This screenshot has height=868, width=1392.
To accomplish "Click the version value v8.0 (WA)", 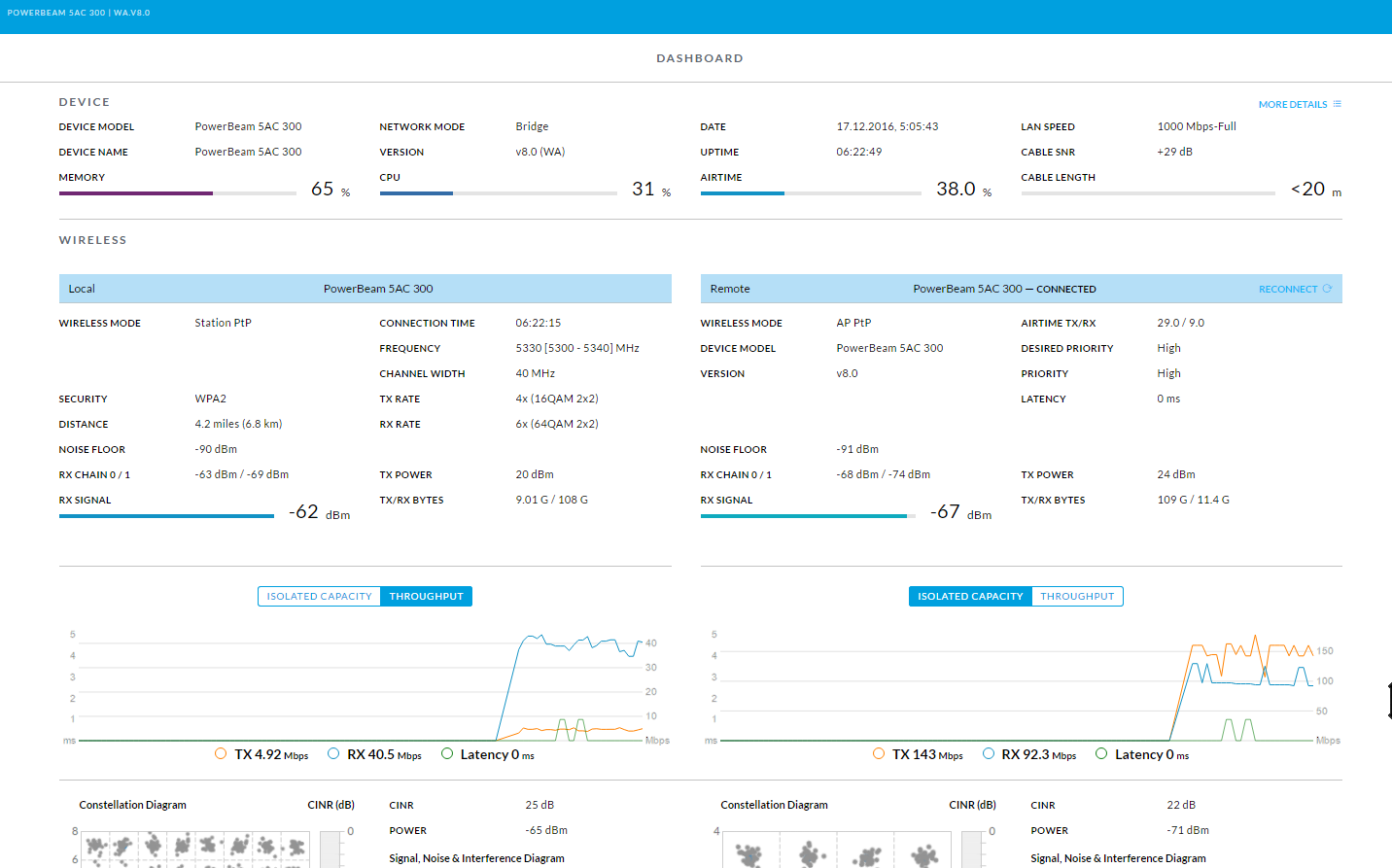I will point(539,152).
